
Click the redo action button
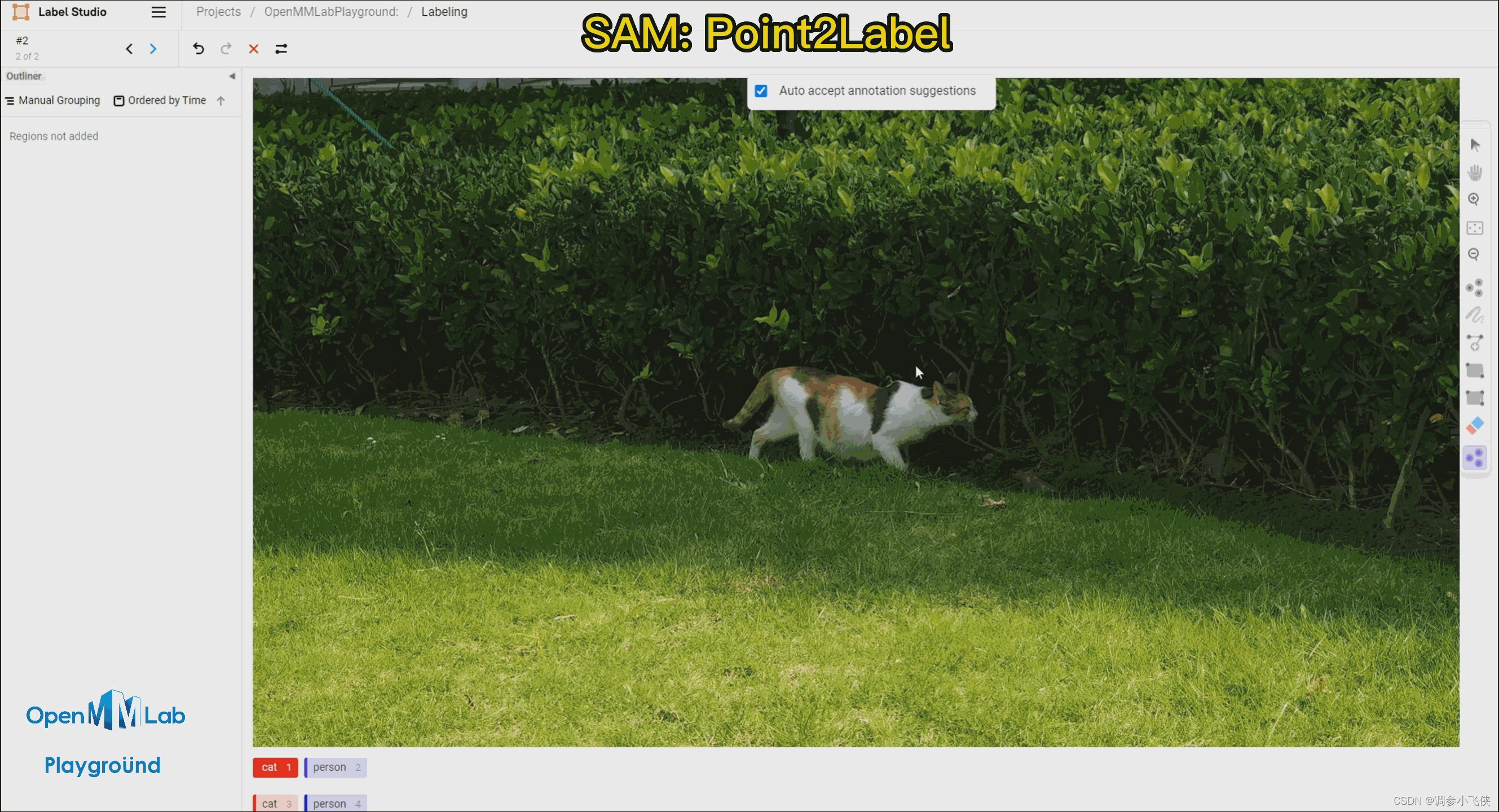[226, 48]
